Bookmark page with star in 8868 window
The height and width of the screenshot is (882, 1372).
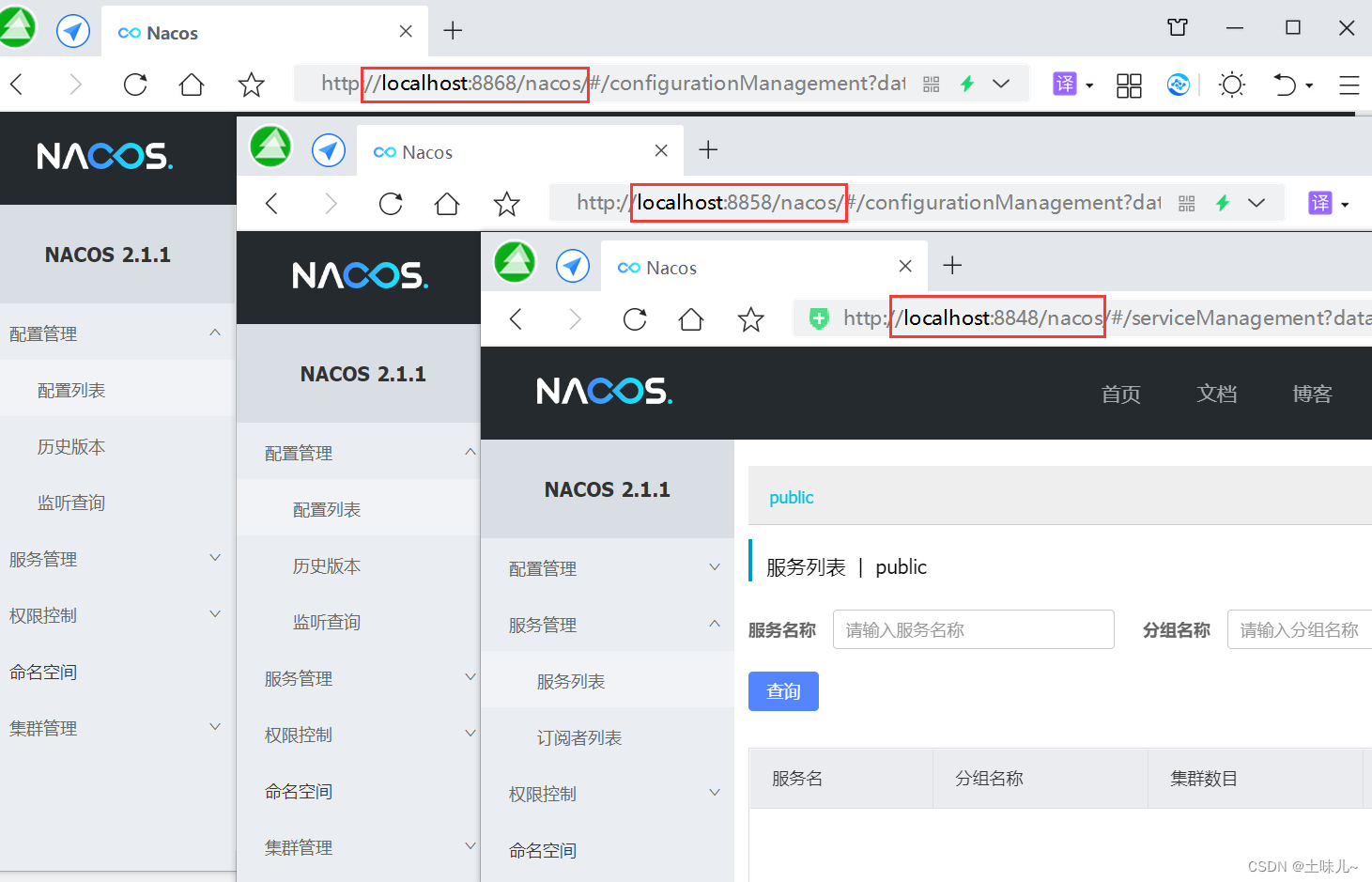(x=251, y=85)
